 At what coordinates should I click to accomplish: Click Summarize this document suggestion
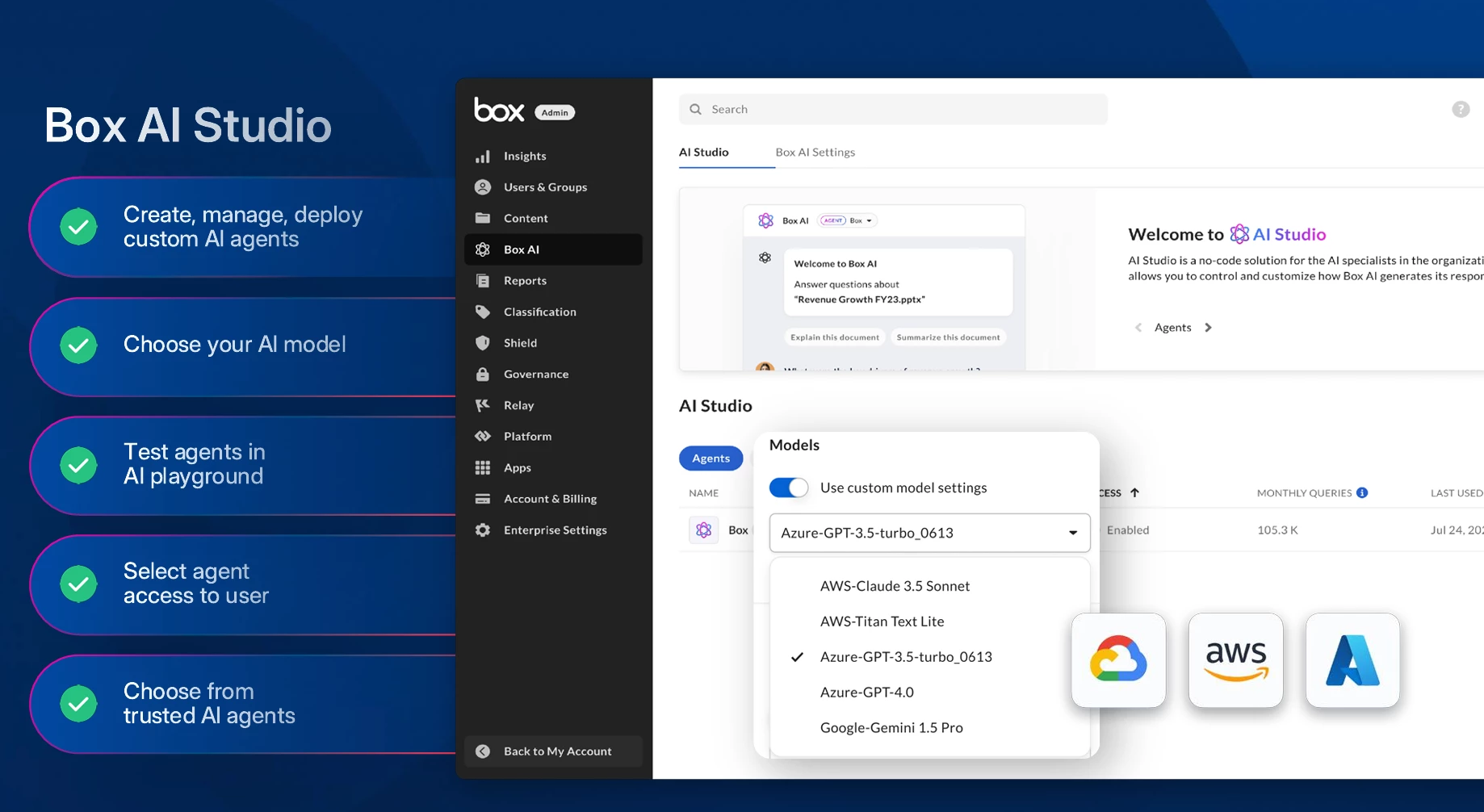pos(948,337)
